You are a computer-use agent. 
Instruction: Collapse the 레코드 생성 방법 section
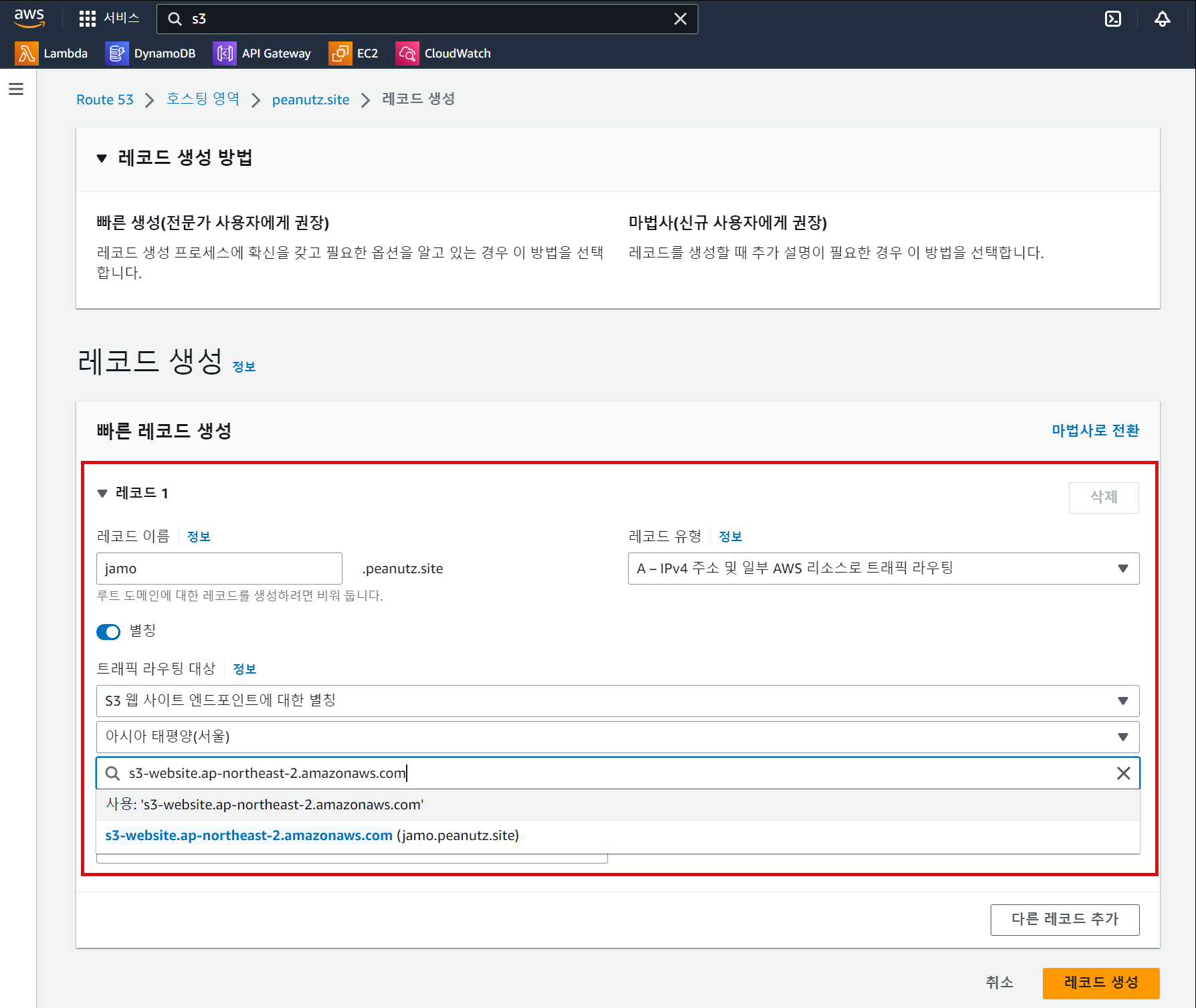point(102,158)
